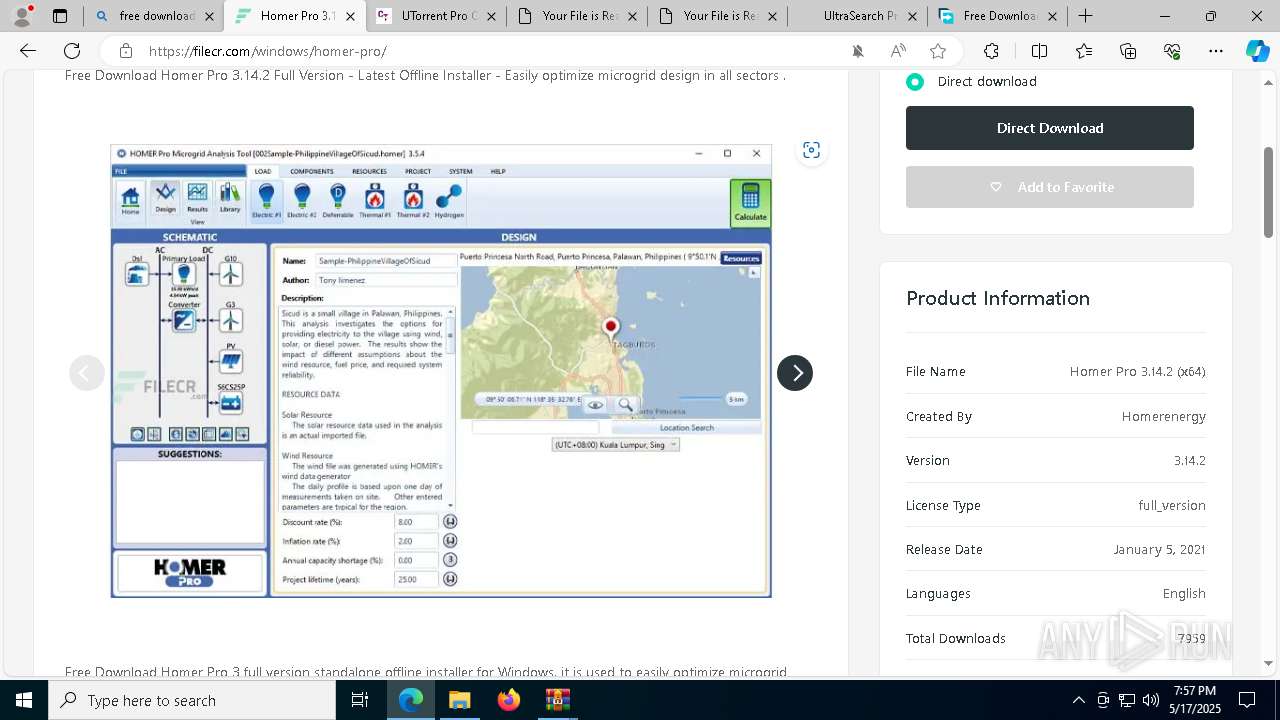Click the browser Back arrow
The width and height of the screenshot is (1280, 720).
(x=28, y=51)
